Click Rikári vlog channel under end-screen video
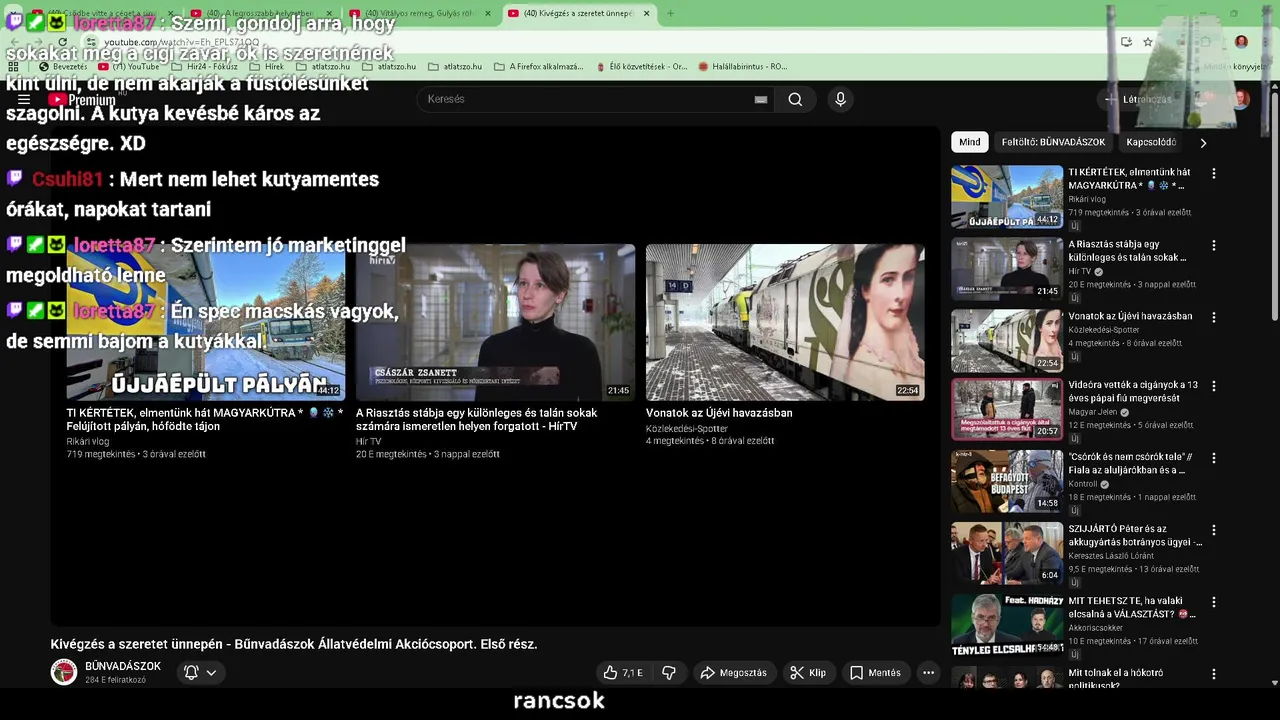Viewport: 1280px width, 720px height. pyautogui.click(x=88, y=441)
